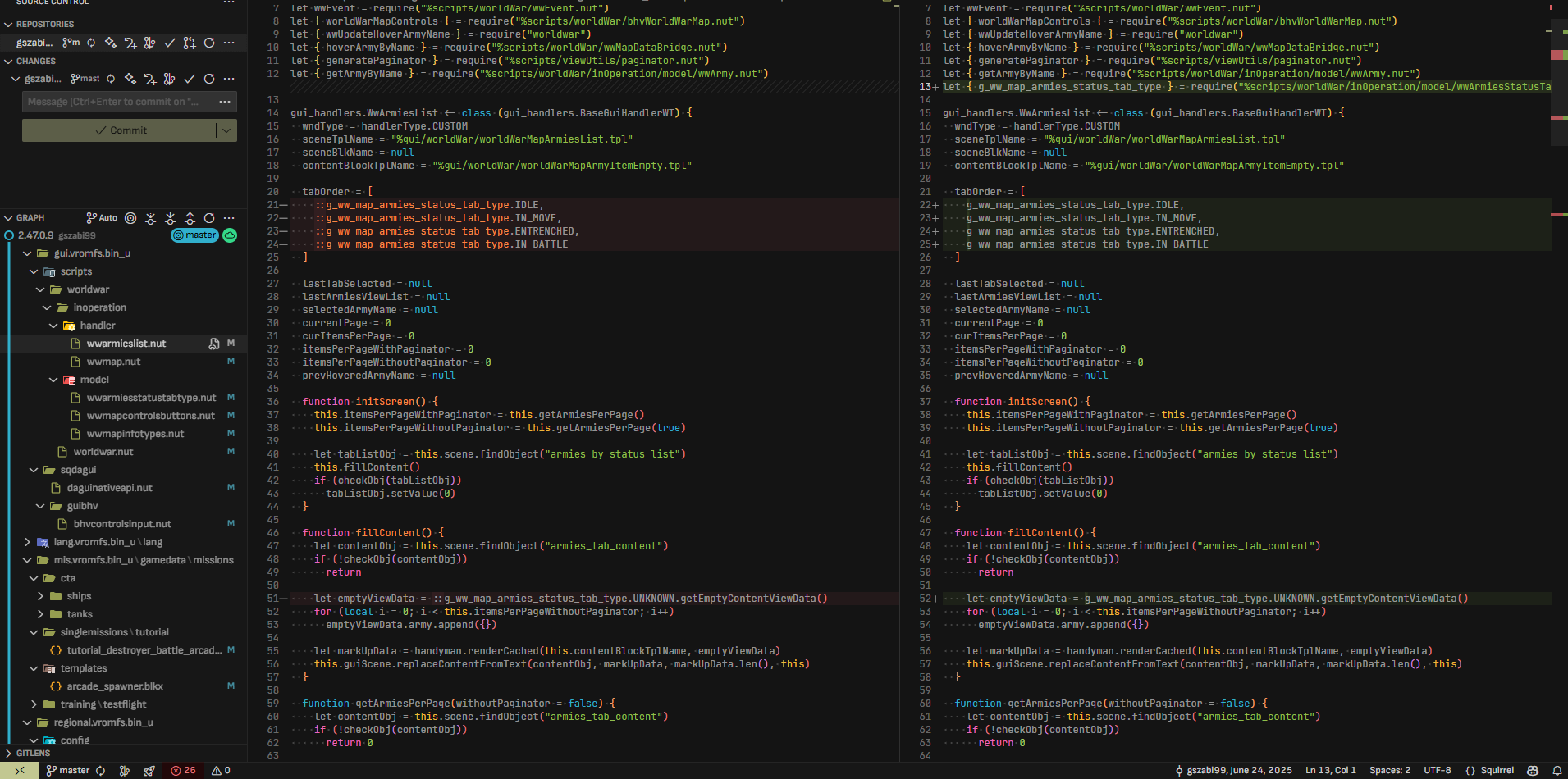Click the Graph refresh icon
1568x779 pixels.
(x=209, y=218)
